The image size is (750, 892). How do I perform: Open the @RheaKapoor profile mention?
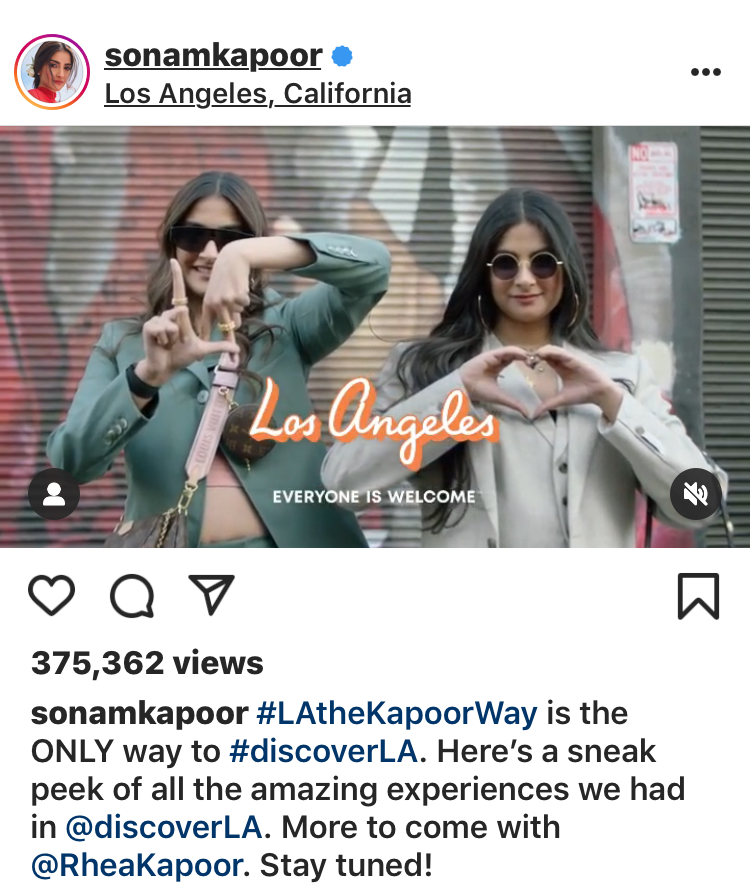[x=137, y=865]
